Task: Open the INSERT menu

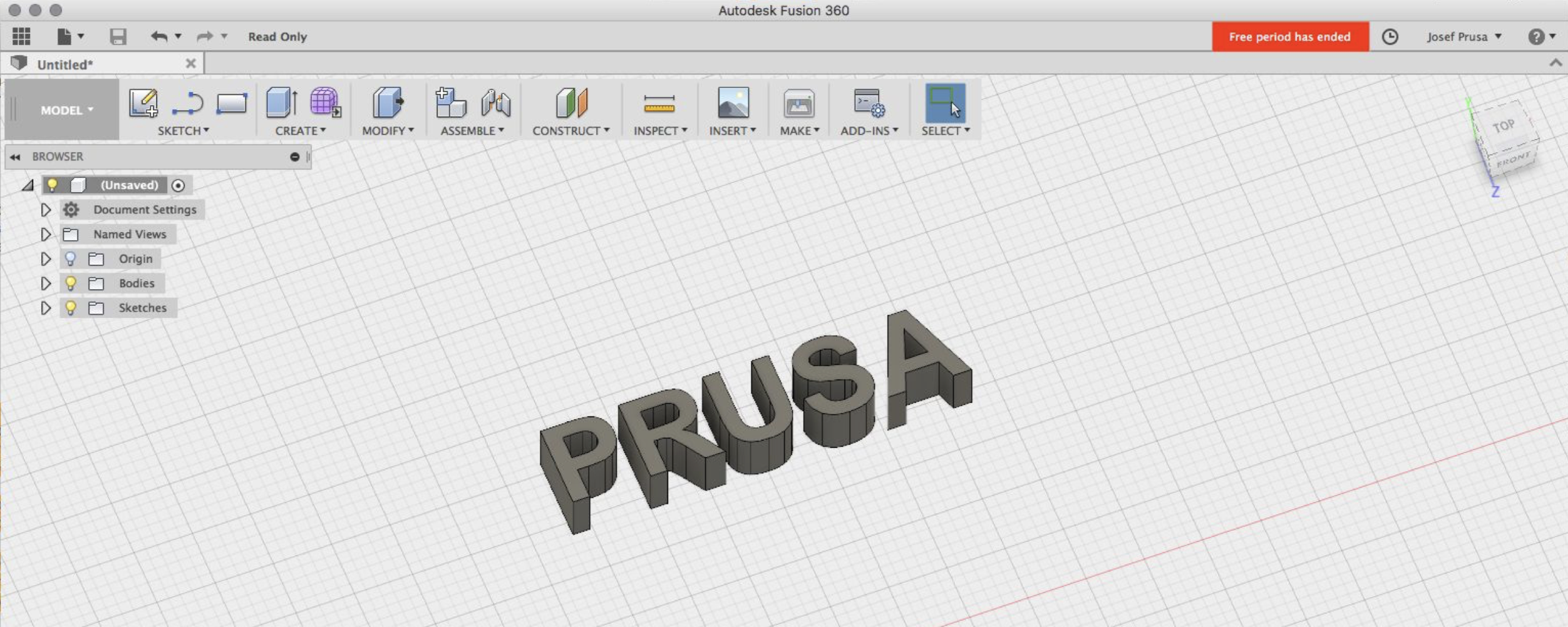Action: (733, 131)
